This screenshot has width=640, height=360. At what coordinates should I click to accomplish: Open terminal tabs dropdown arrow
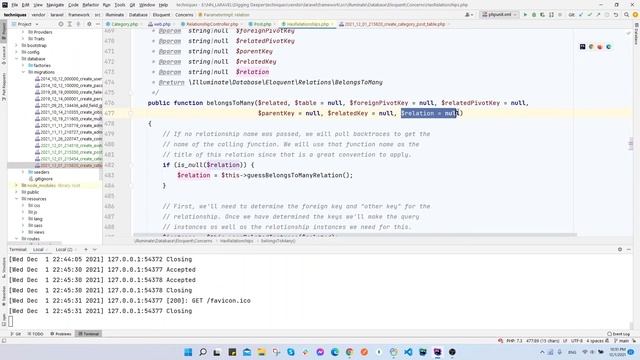(x=95, y=249)
